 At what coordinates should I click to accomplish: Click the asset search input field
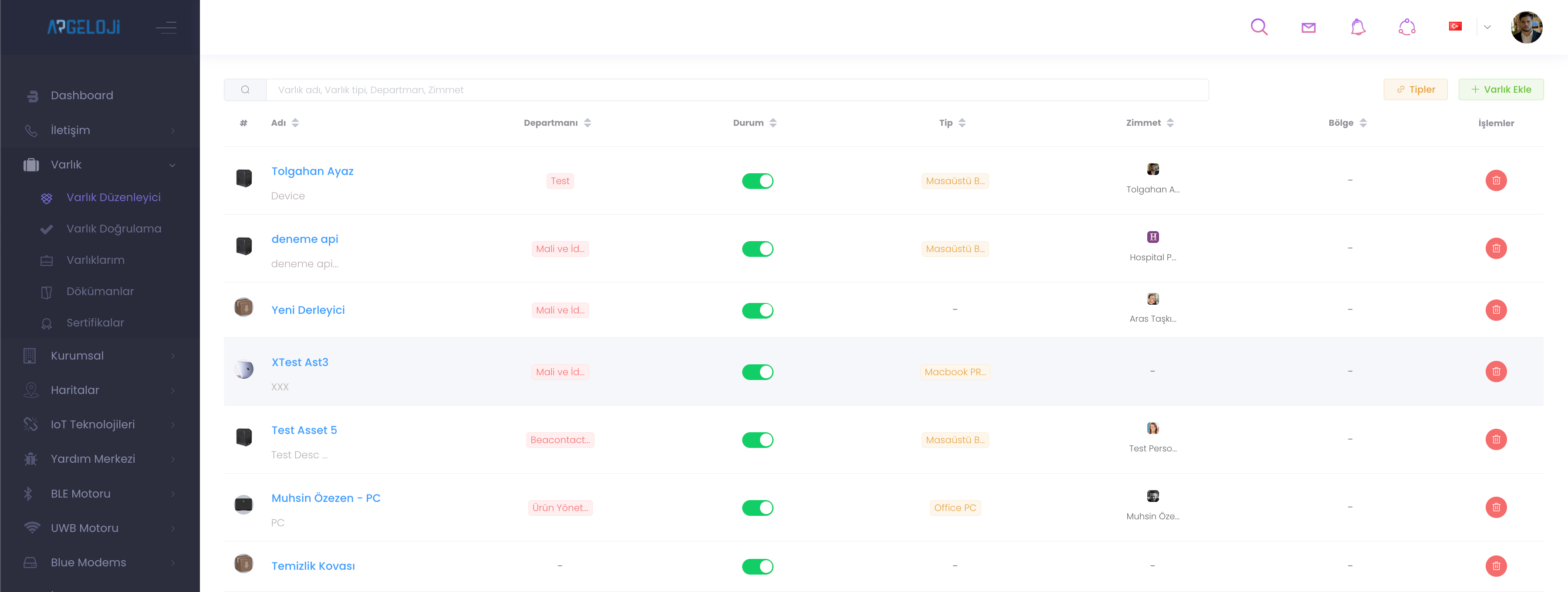[737, 90]
